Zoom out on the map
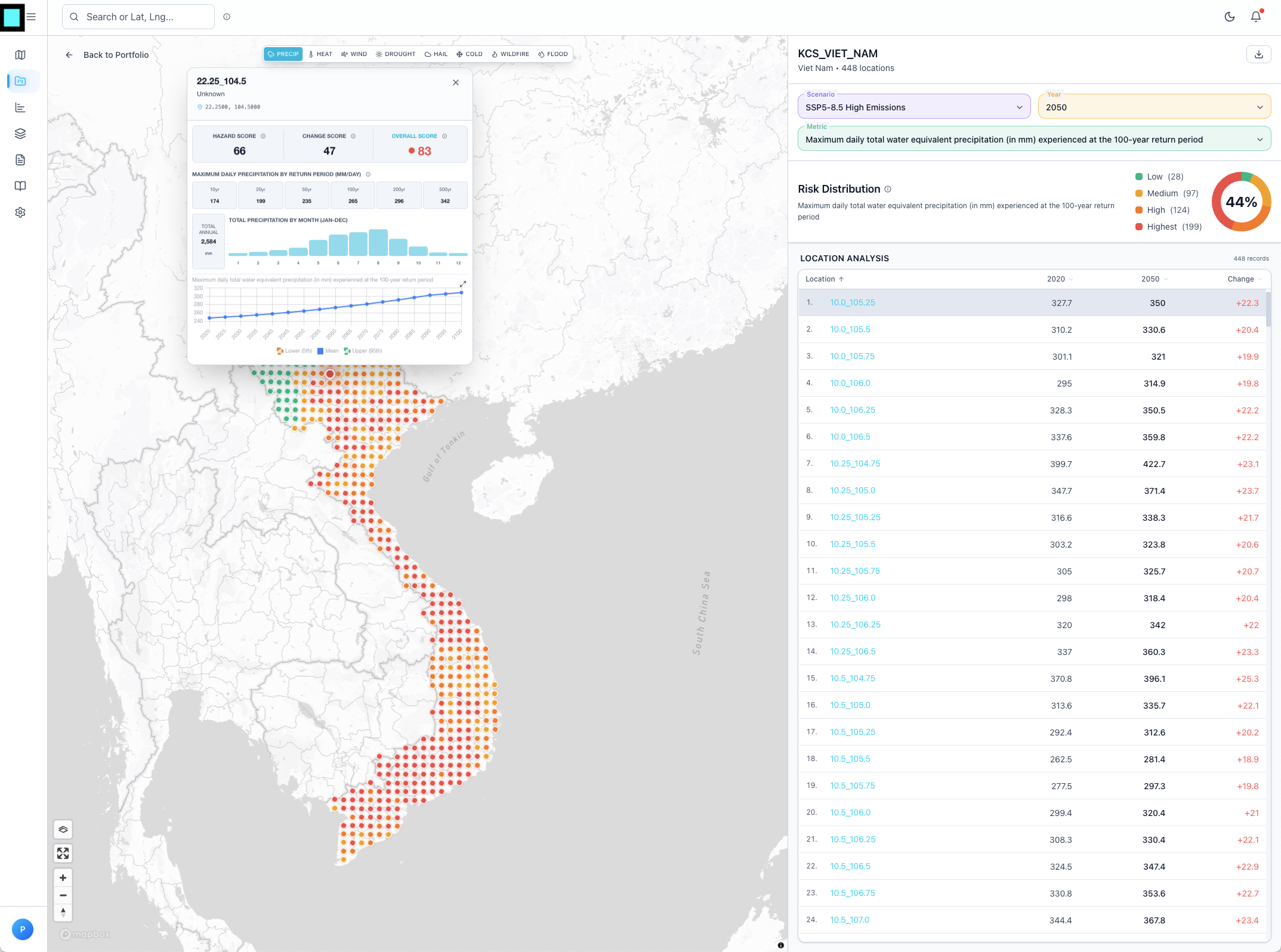 pos(63,895)
